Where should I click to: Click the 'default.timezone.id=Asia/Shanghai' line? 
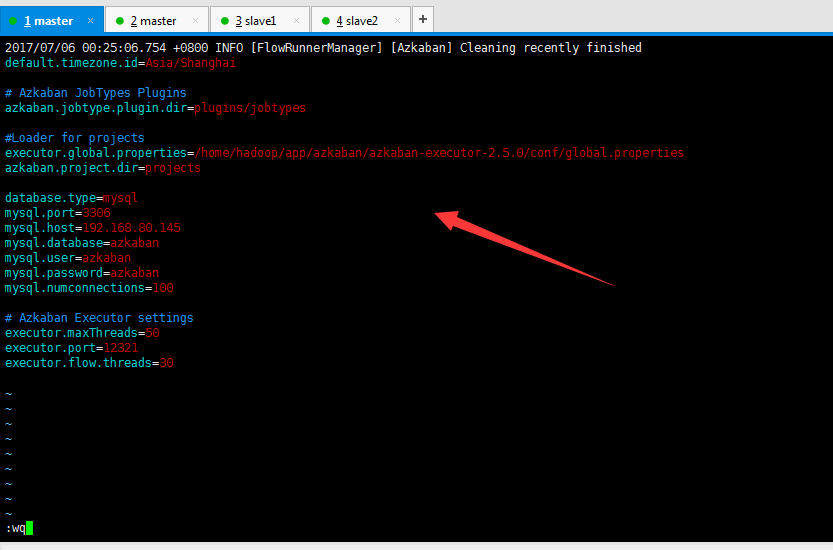point(120,63)
